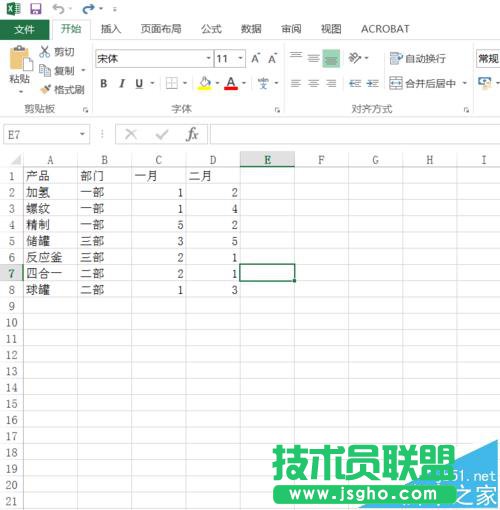Toggle Bold formatting
Viewport: 500px width, 510px height.
(104, 83)
